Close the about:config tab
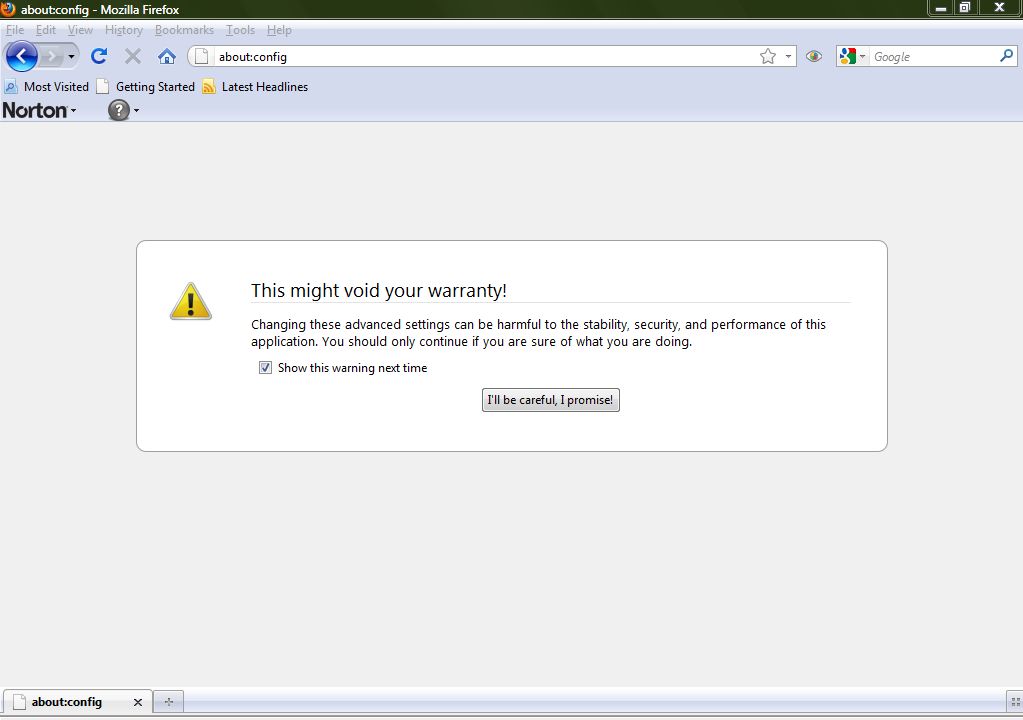This screenshot has height=720, width=1023. [138, 702]
